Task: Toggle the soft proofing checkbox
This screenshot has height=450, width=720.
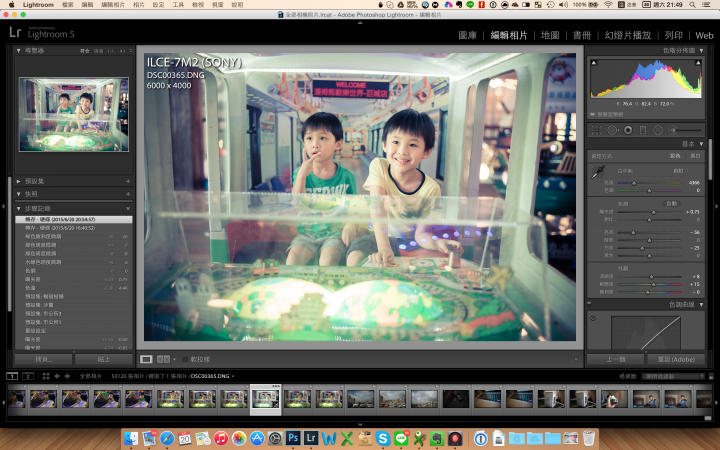Action: pyautogui.click(x=185, y=359)
